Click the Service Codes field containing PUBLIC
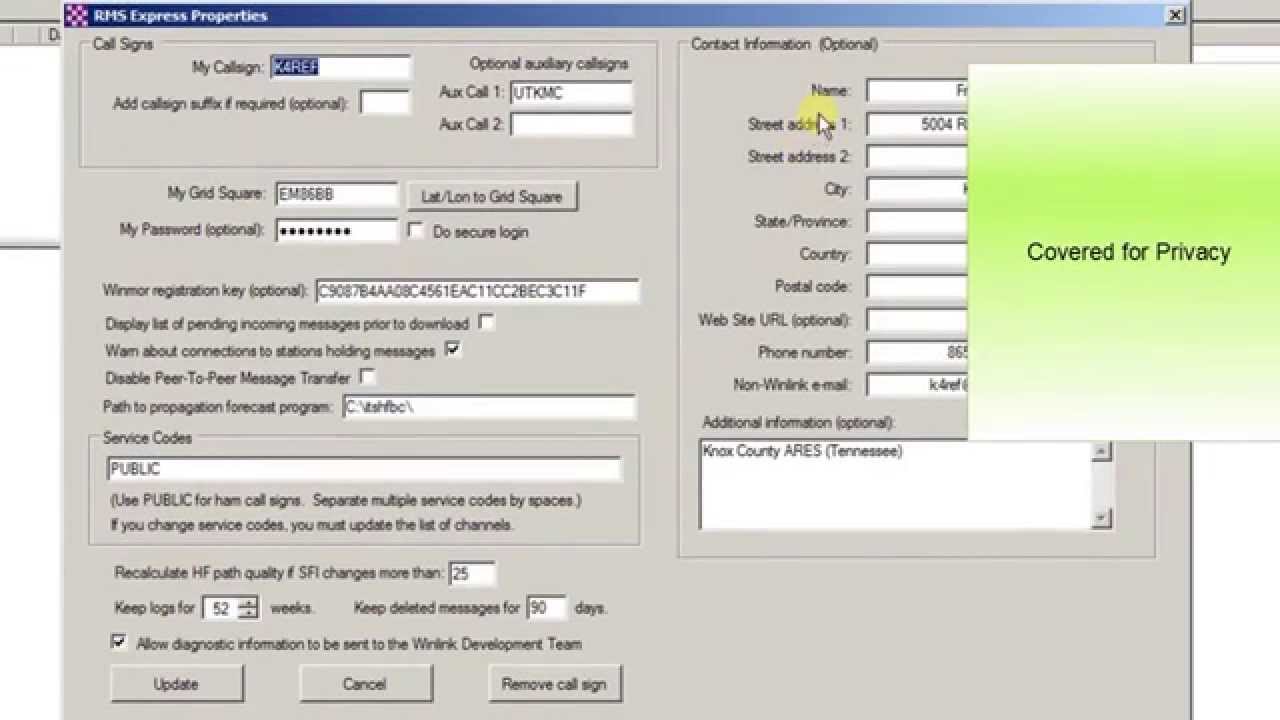Viewport: 1280px width, 720px height. click(x=364, y=469)
